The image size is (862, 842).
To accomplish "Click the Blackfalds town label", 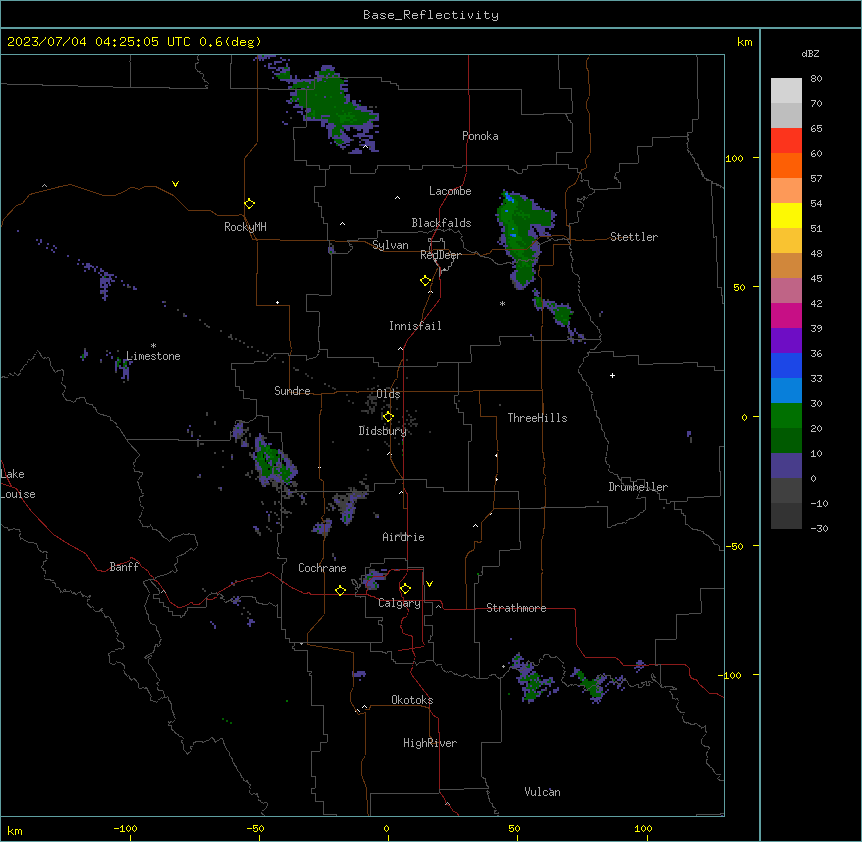I will click(x=441, y=223).
